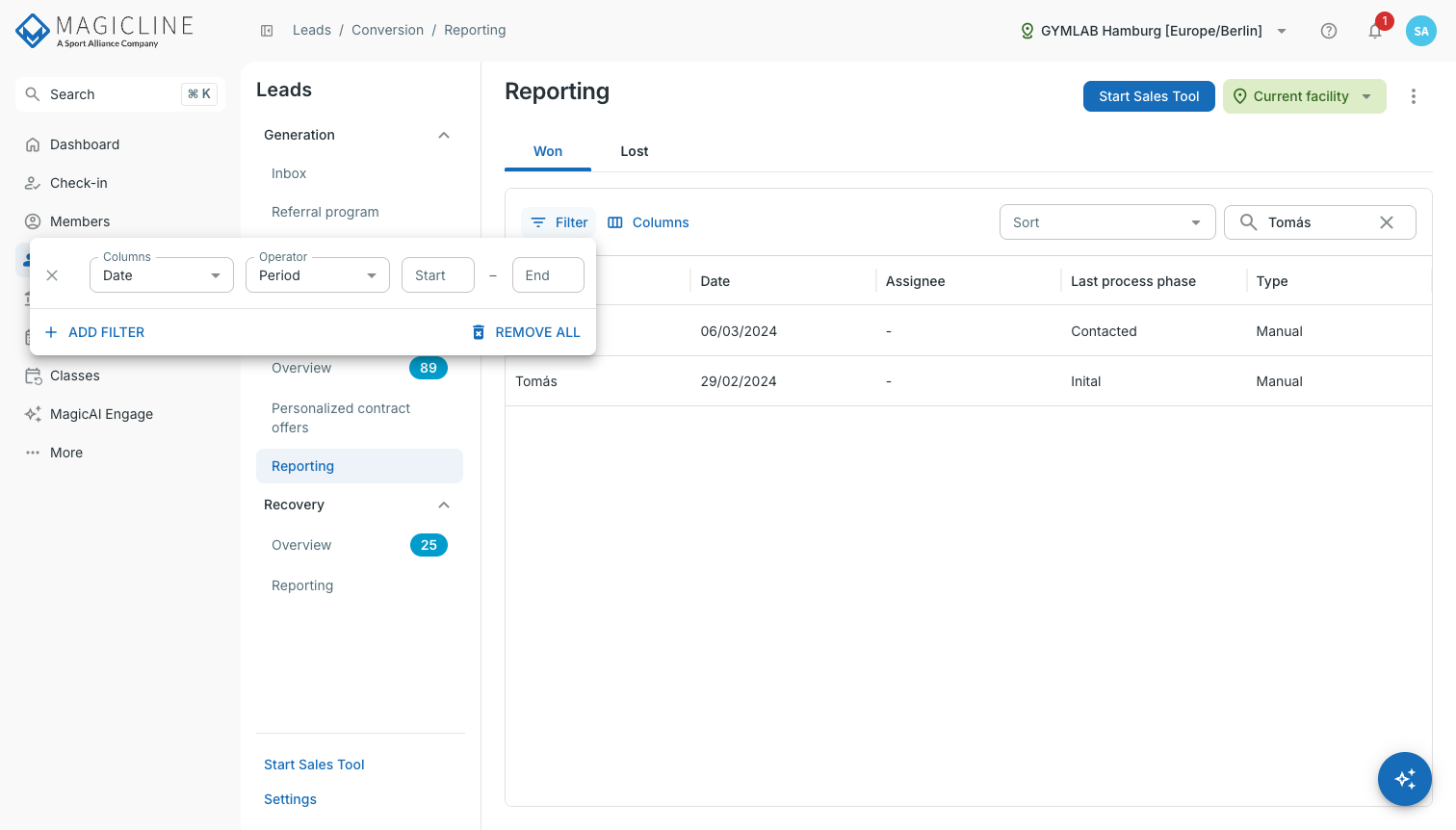Open Inbox under Generation
The width and height of the screenshot is (1456, 830).
(289, 173)
